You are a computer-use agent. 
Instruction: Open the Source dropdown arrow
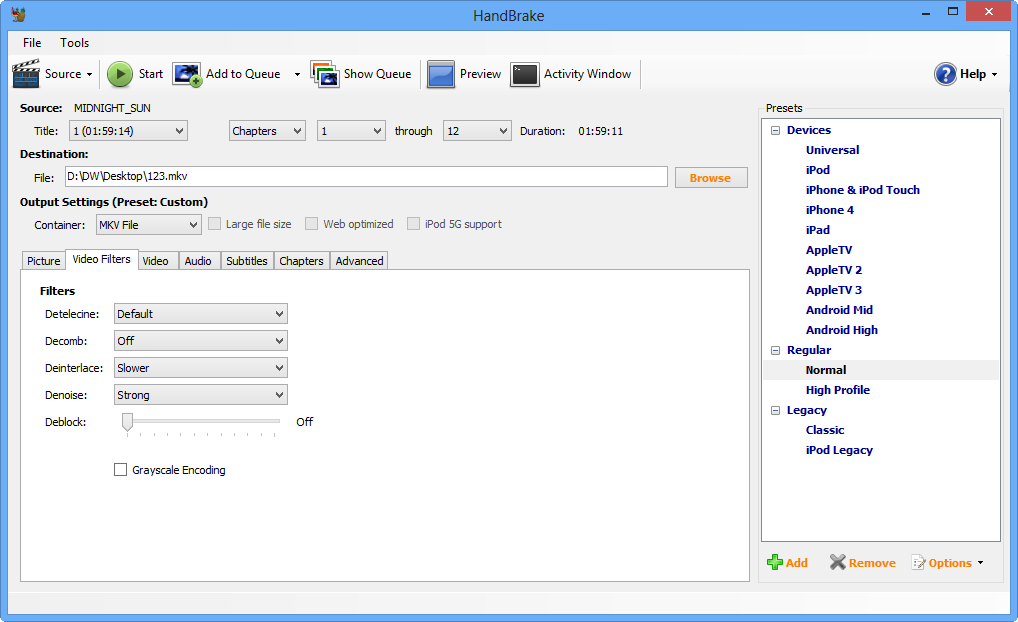pos(90,75)
